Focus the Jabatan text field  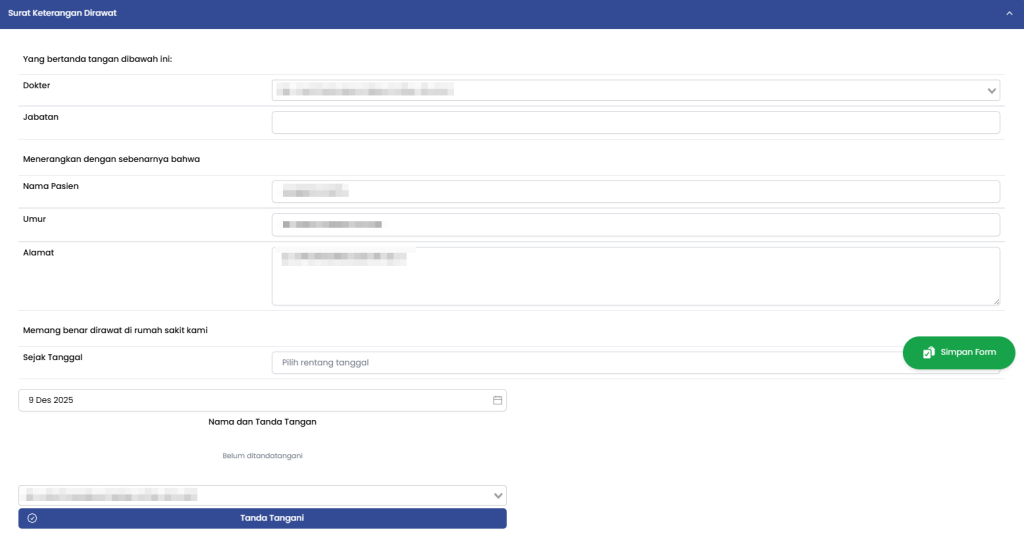[x=635, y=123]
